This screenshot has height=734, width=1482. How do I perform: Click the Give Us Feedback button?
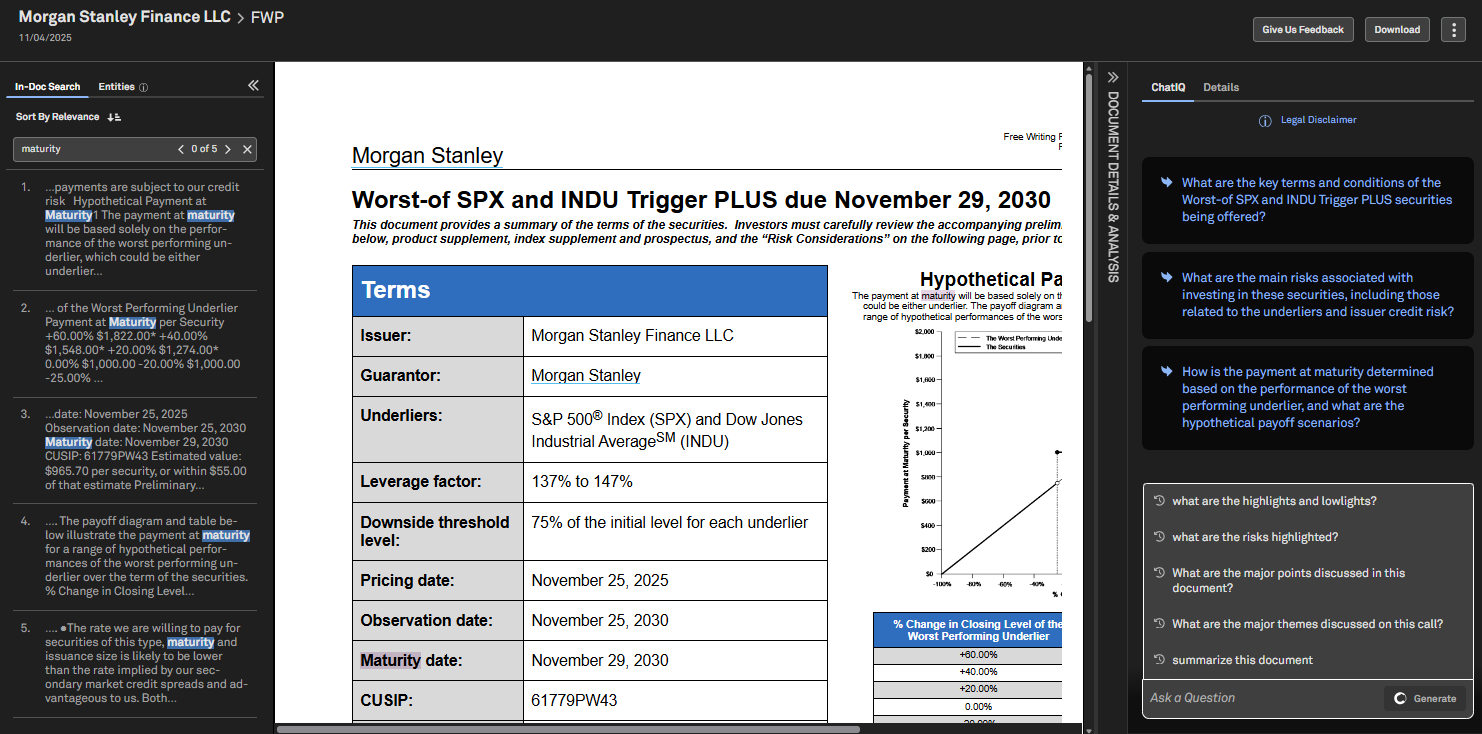click(1303, 30)
